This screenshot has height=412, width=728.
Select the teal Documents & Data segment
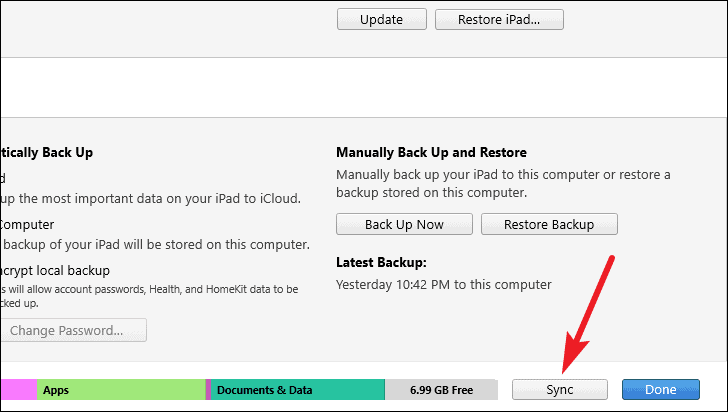click(298, 390)
